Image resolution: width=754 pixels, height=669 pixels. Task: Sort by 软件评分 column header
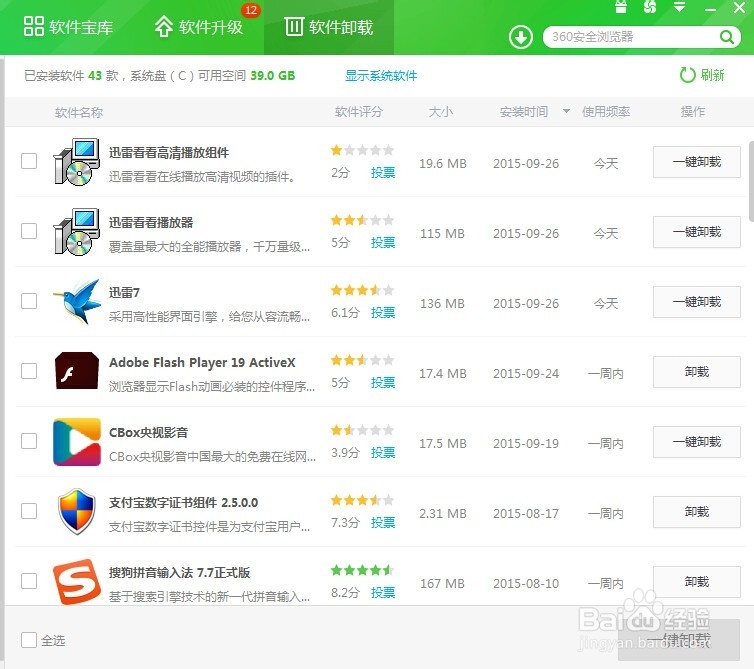[x=359, y=112]
